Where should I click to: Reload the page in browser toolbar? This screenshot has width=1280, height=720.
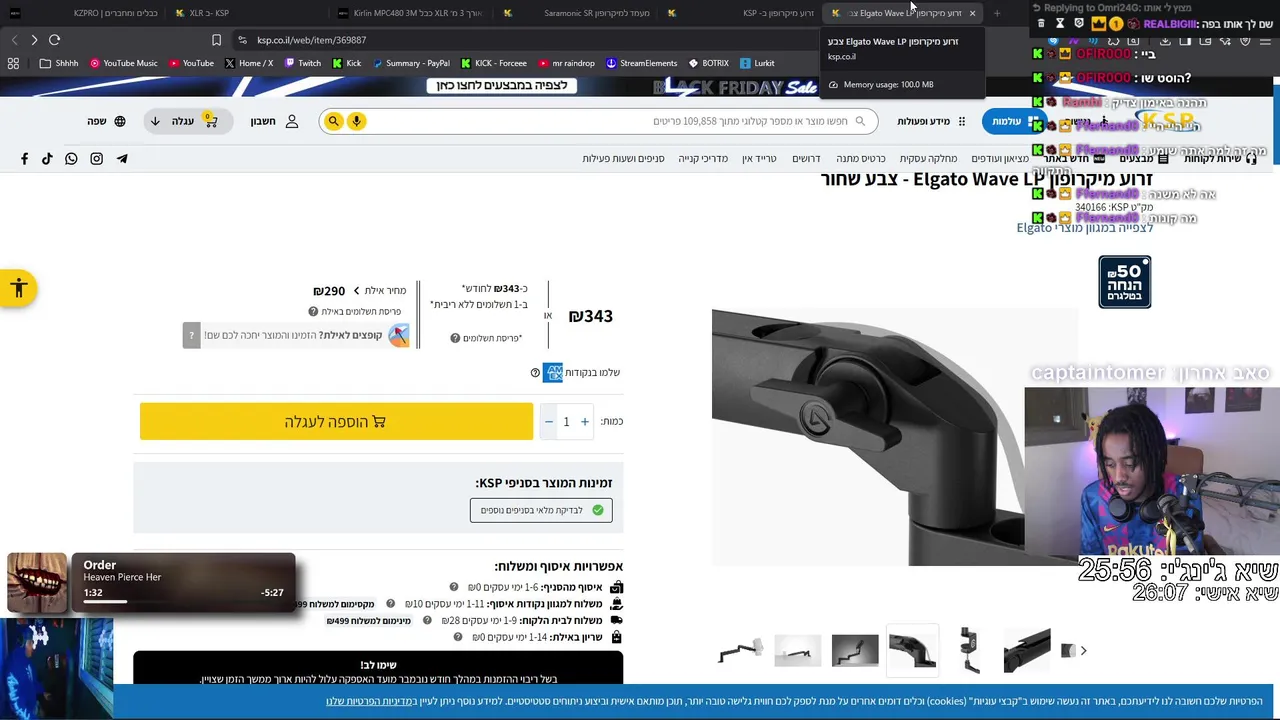[55, 40]
